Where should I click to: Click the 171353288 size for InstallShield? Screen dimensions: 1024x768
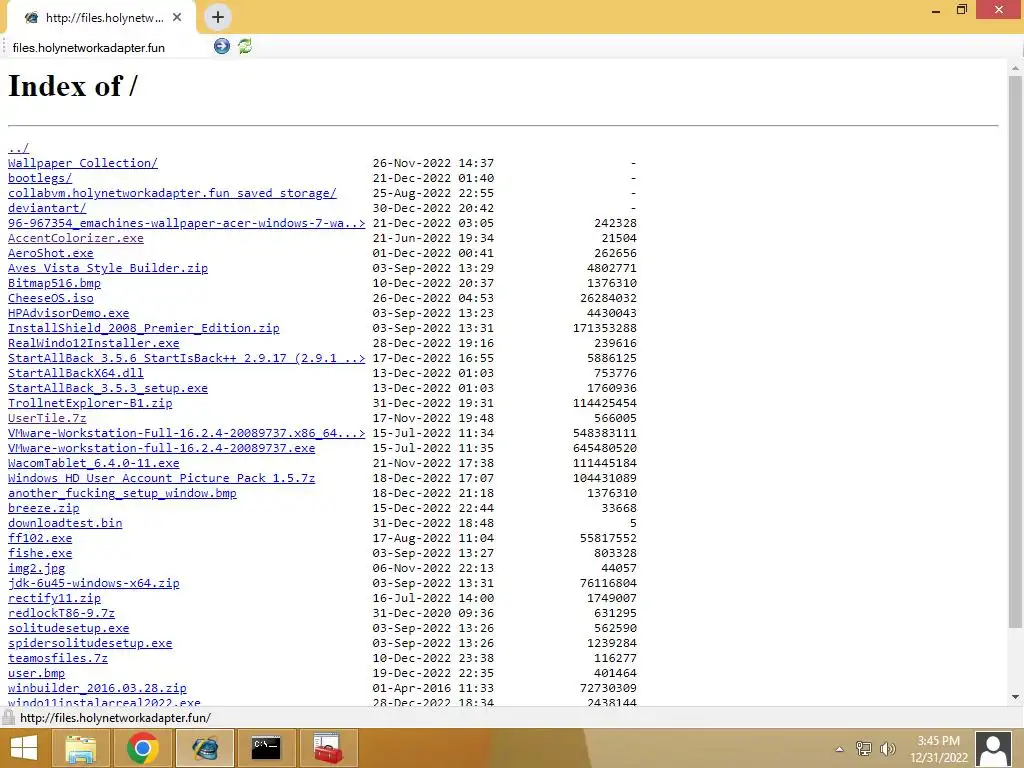point(605,328)
